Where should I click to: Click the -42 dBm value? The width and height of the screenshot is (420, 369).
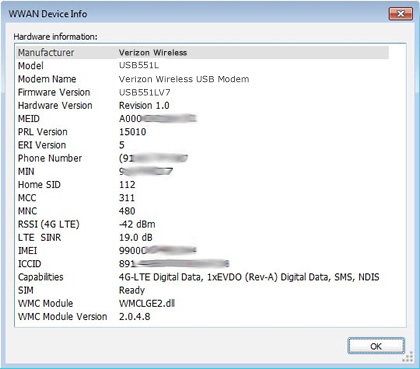pos(137,224)
